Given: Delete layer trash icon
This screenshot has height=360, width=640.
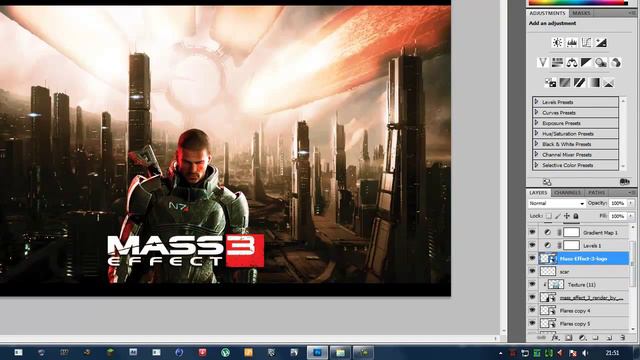Looking at the screenshot, I should (x=622, y=338).
